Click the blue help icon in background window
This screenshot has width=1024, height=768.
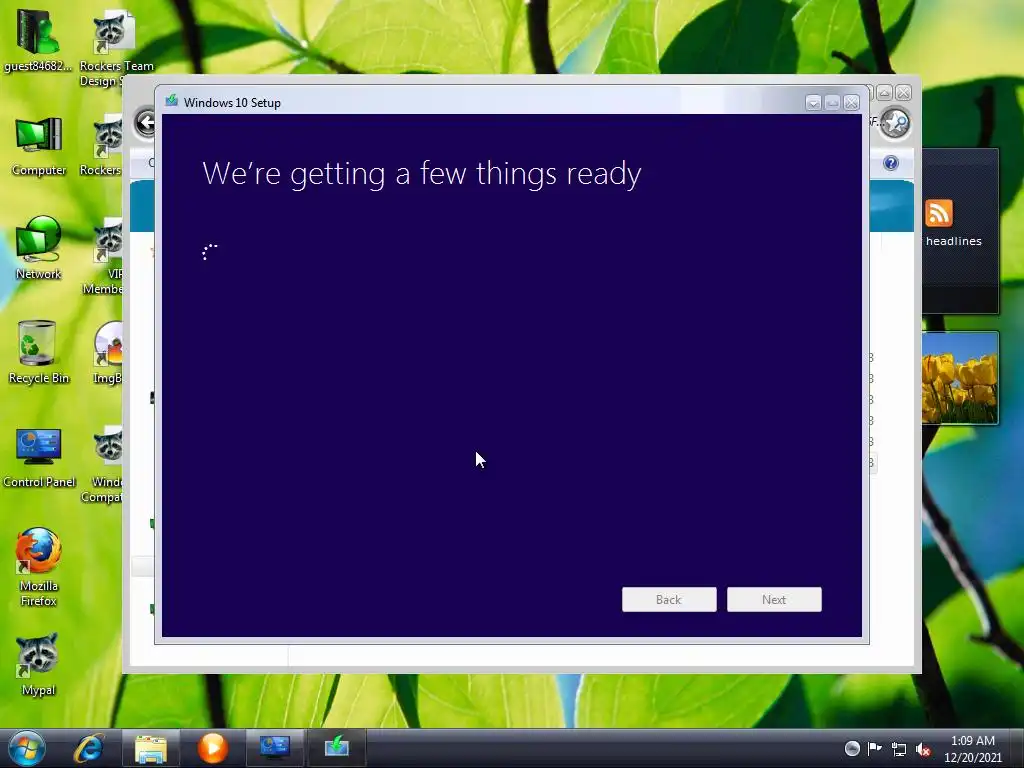pyautogui.click(x=891, y=163)
